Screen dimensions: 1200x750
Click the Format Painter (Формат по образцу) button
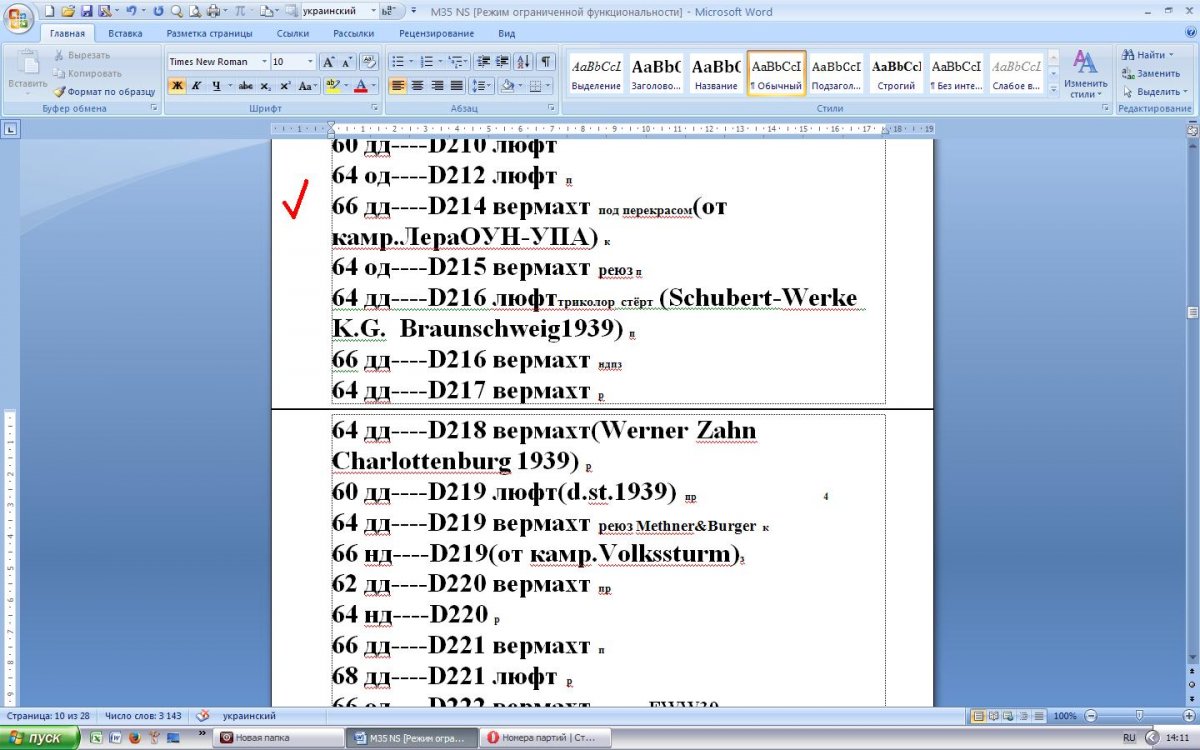click(104, 91)
